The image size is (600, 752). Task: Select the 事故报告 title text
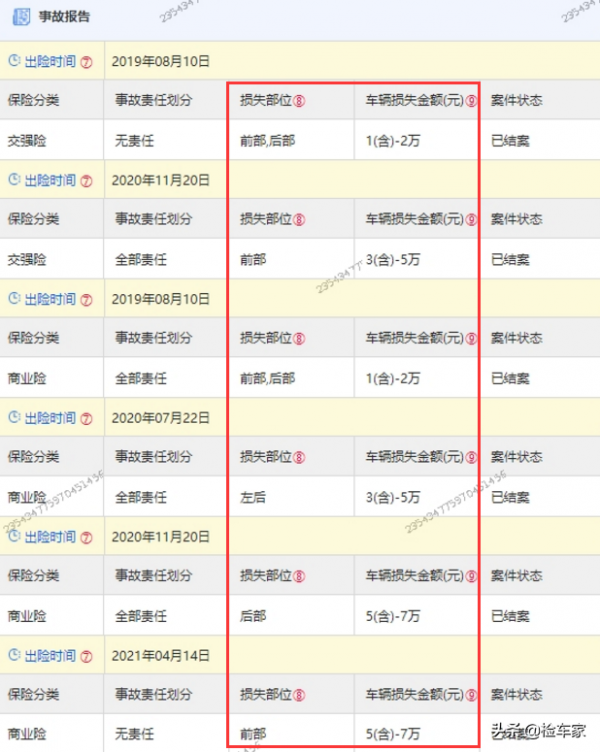64,17
